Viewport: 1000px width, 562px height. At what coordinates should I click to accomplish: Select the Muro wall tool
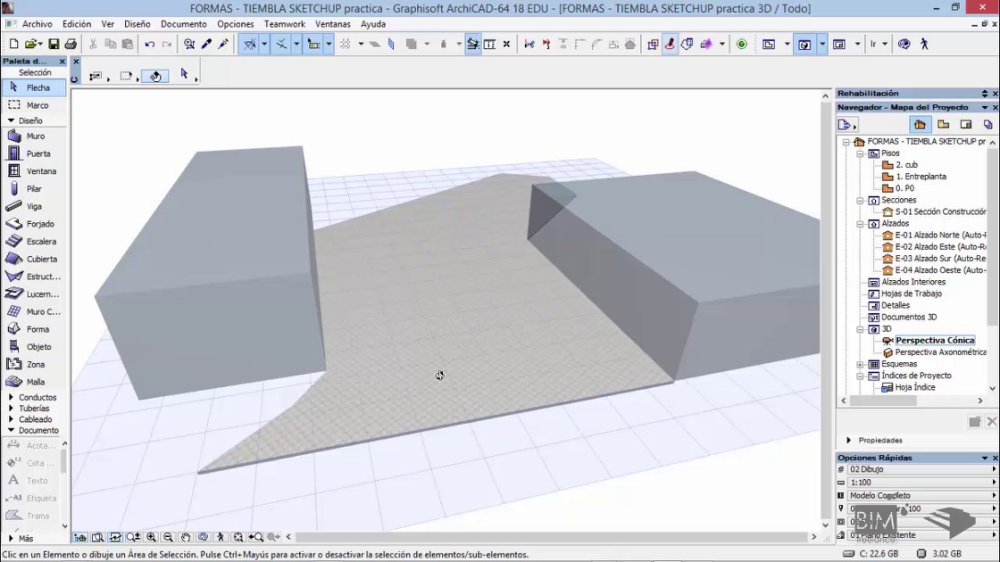pyautogui.click(x=33, y=136)
